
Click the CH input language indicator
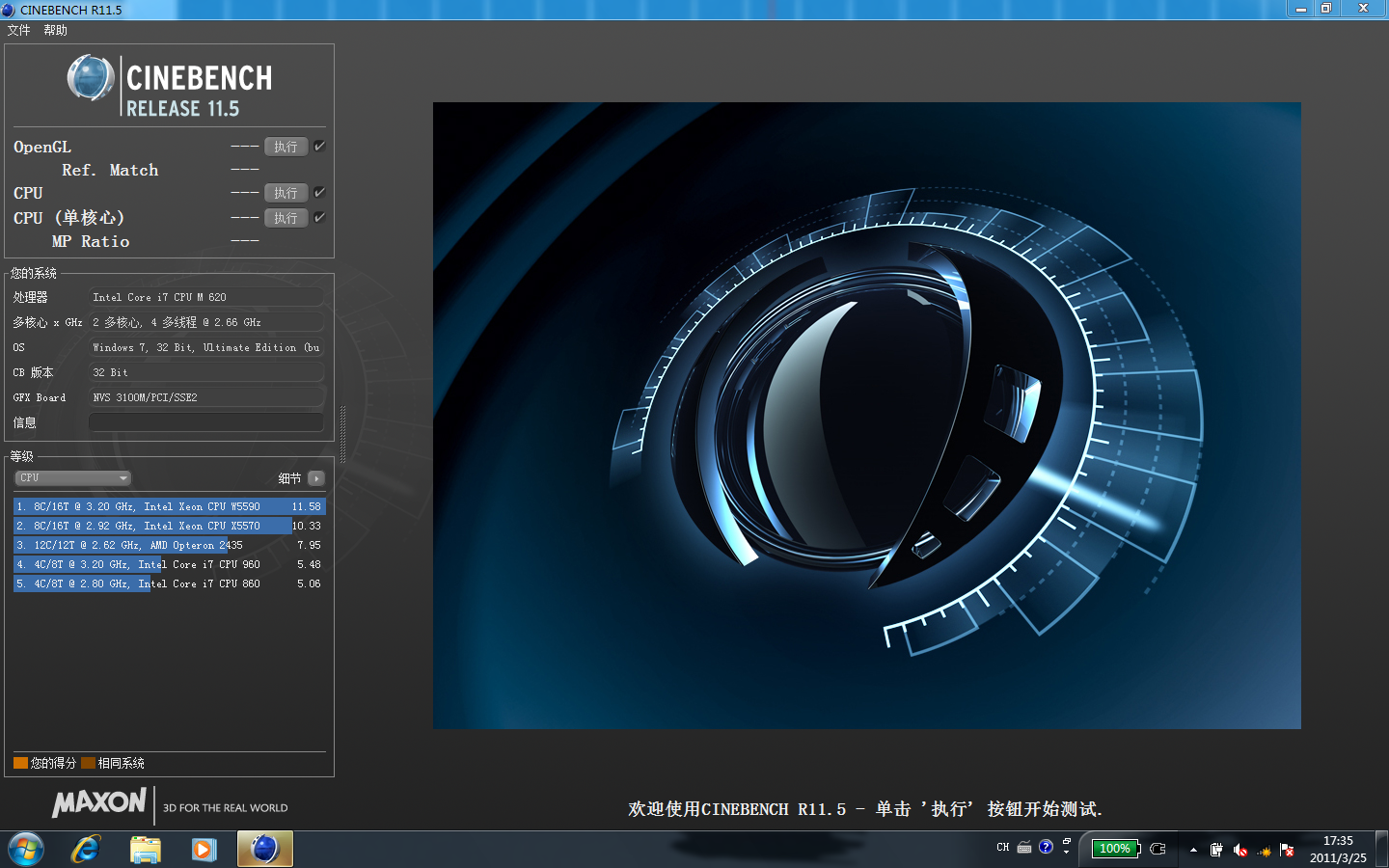click(x=1003, y=848)
